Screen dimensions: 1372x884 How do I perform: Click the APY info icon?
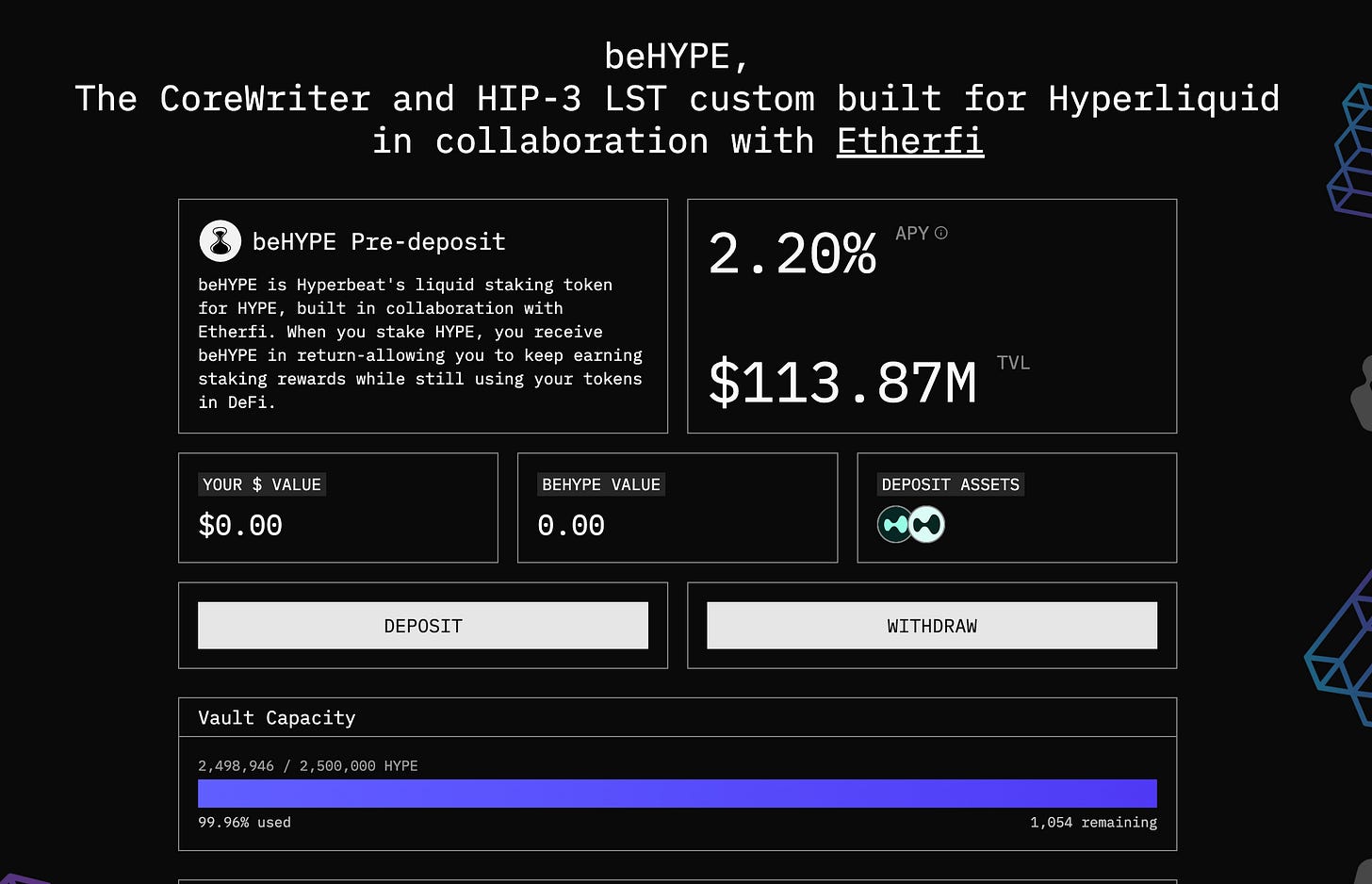coord(940,233)
